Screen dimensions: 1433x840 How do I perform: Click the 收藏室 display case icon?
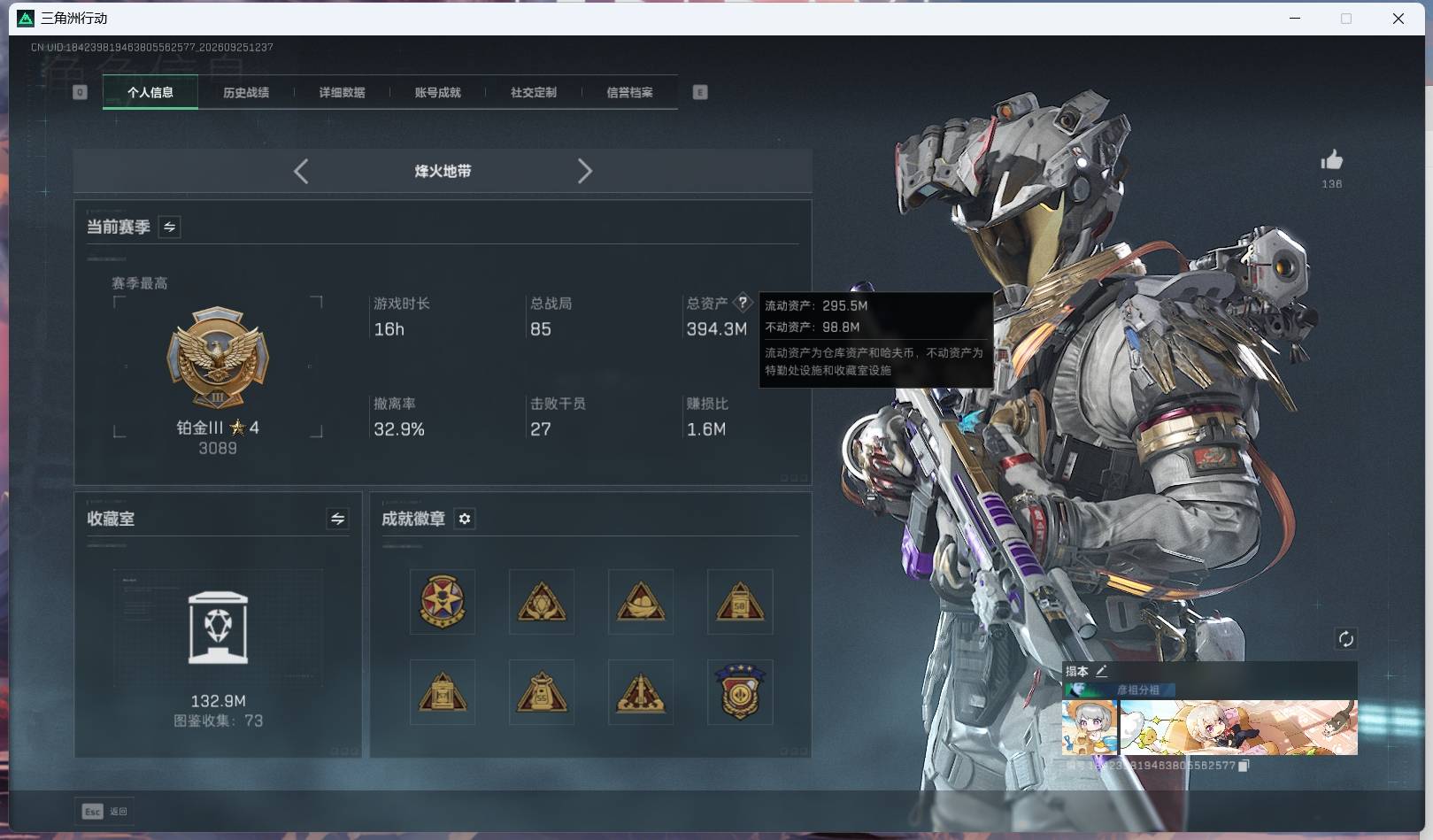[x=219, y=628]
